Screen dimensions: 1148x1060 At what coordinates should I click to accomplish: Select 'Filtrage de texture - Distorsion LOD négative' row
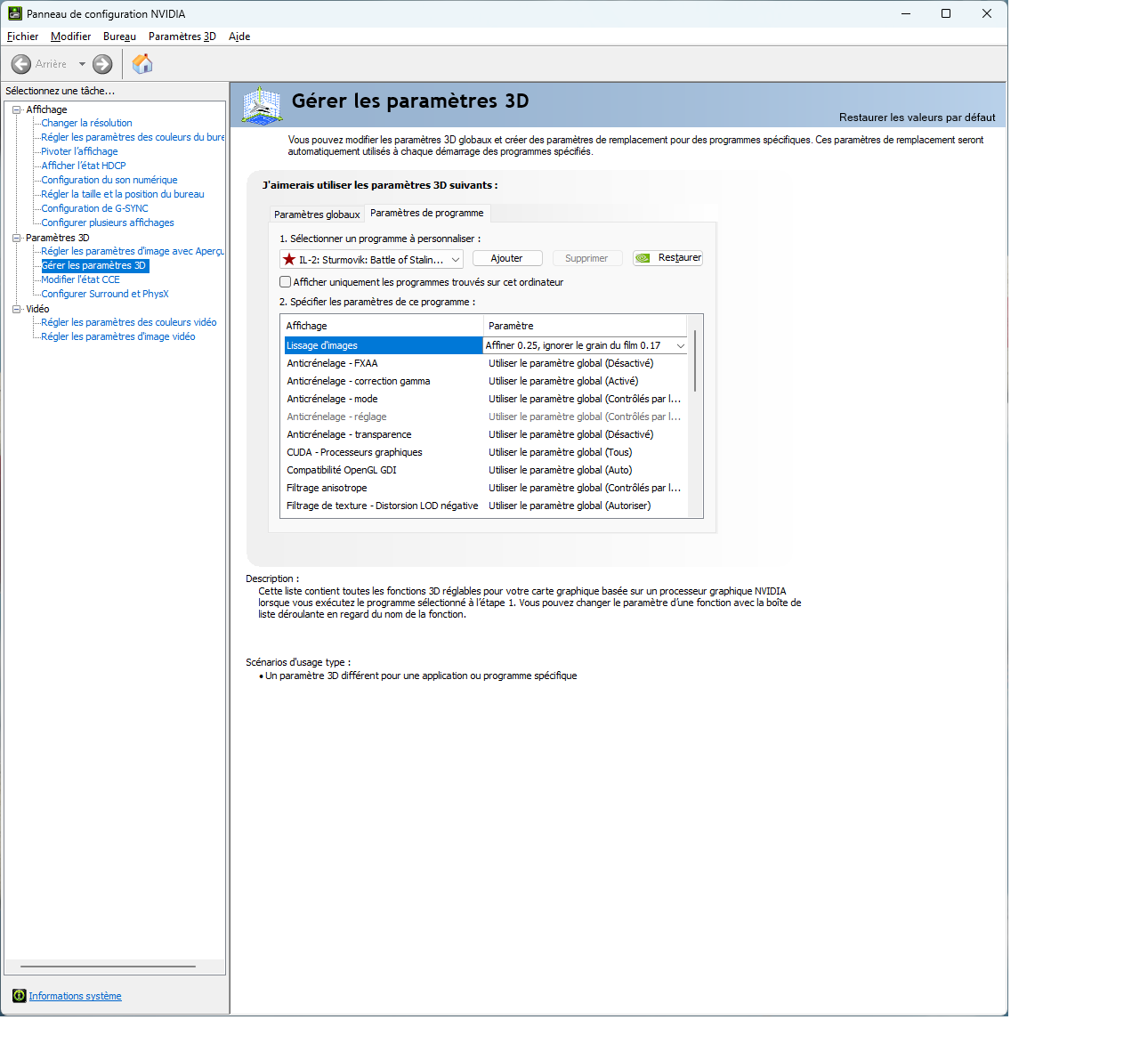pos(486,506)
